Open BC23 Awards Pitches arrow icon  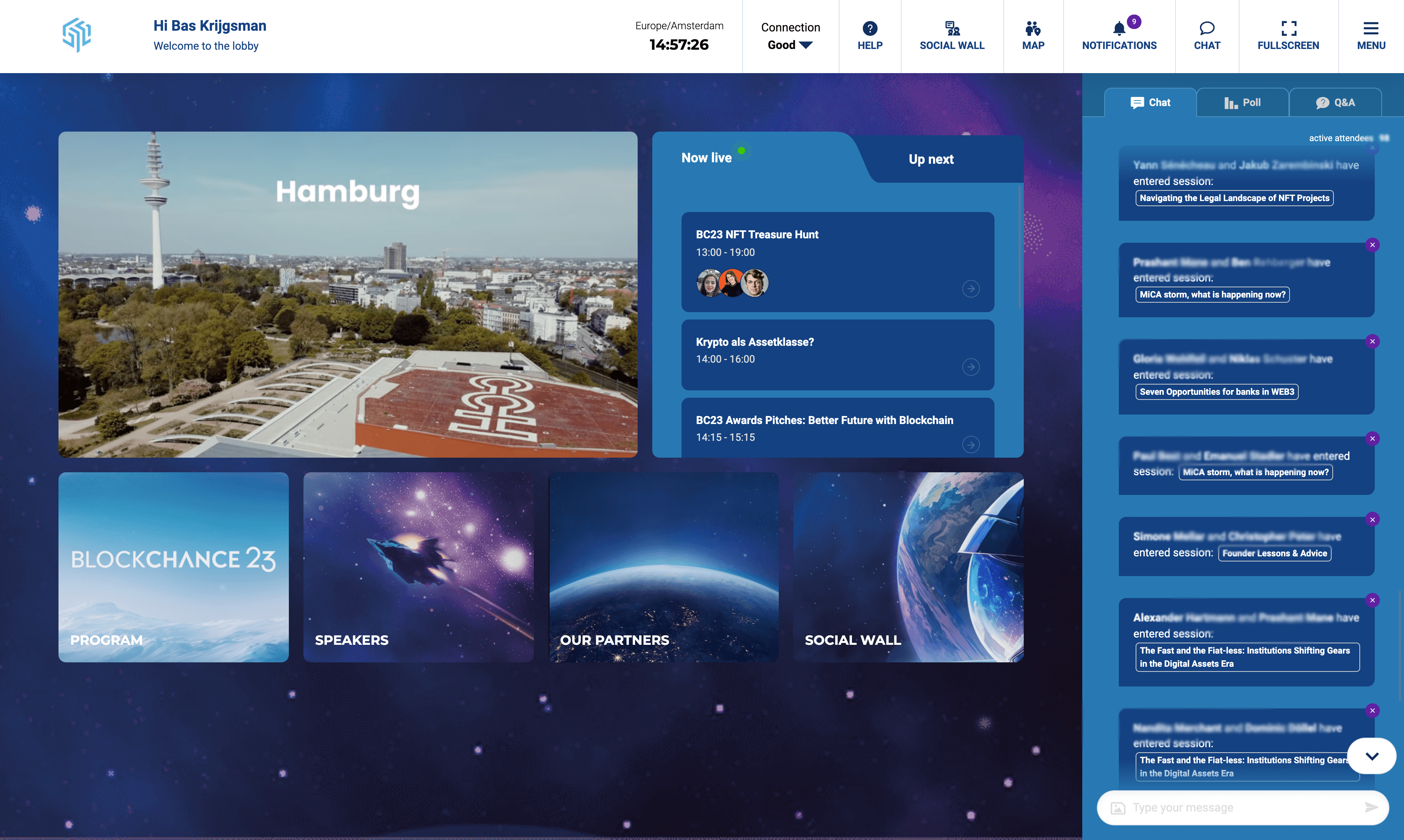pyautogui.click(x=971, y=444)
